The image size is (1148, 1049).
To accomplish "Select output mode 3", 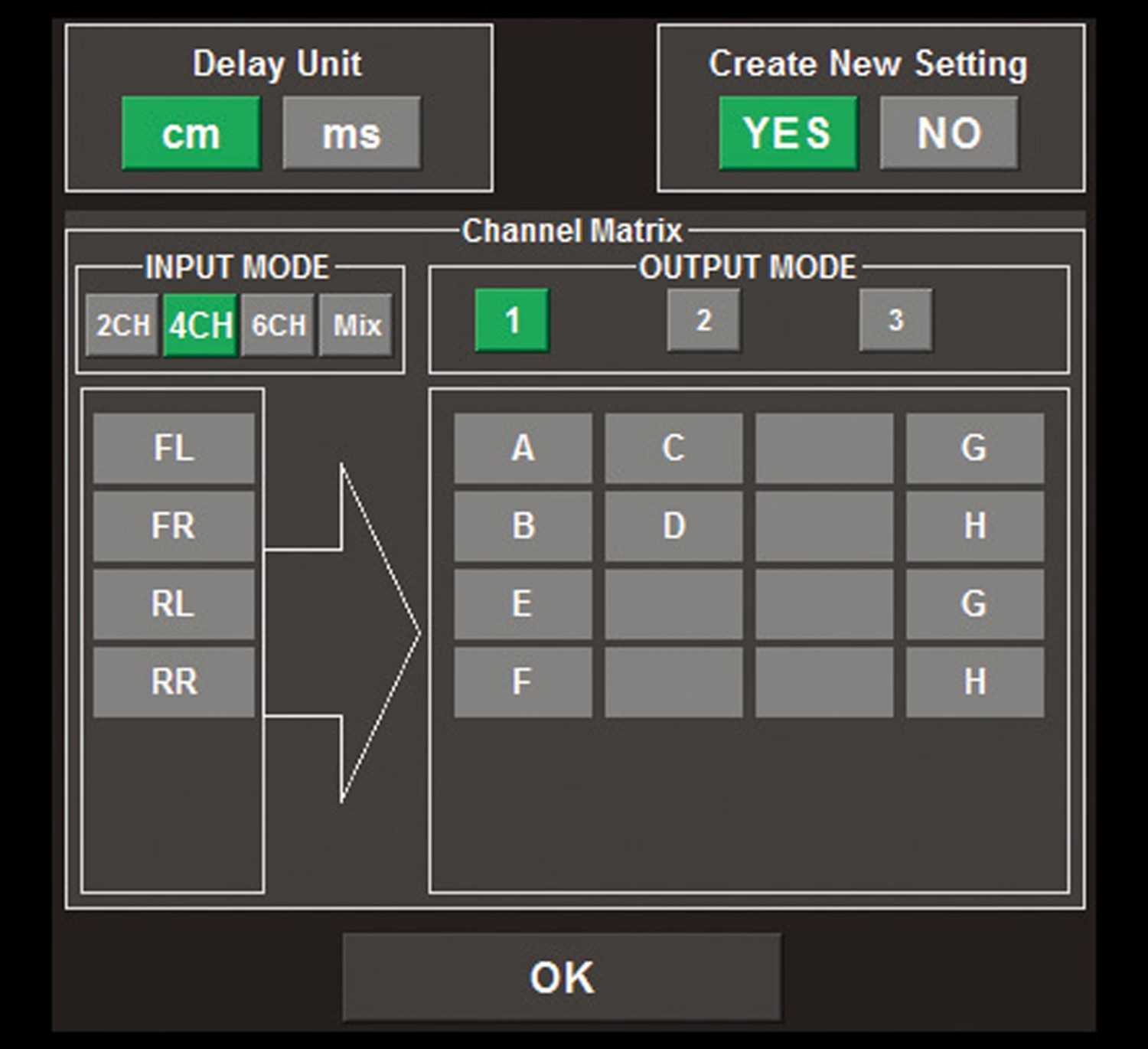I will pyautogui.click(x=896, y=320).
